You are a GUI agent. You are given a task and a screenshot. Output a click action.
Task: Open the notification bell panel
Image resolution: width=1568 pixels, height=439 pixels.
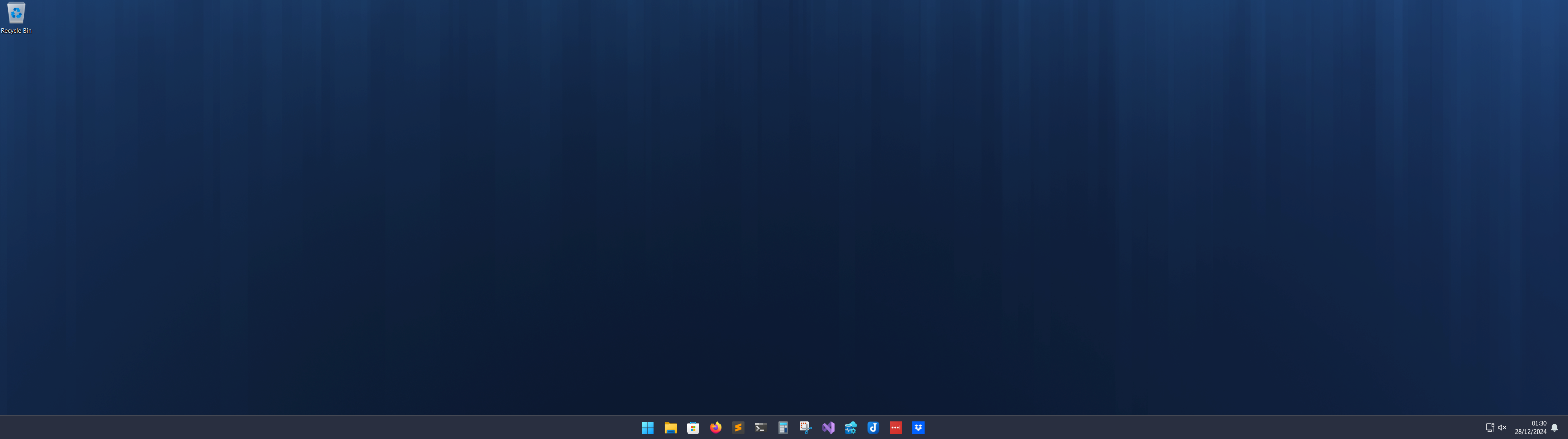(1554, 428)
